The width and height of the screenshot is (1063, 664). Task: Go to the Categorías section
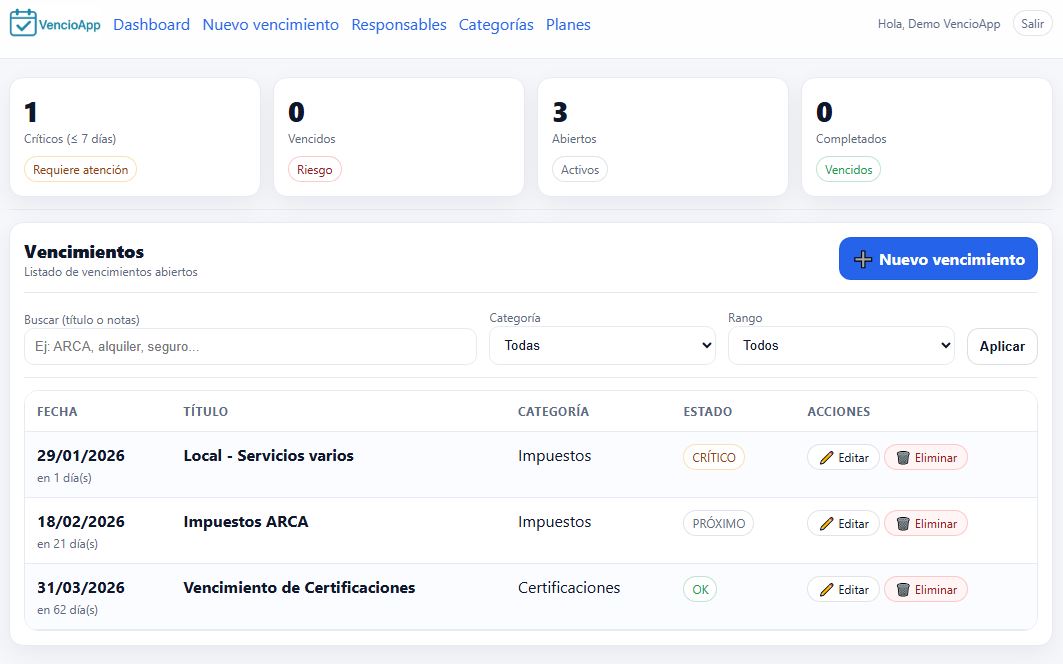pos(496,24)
